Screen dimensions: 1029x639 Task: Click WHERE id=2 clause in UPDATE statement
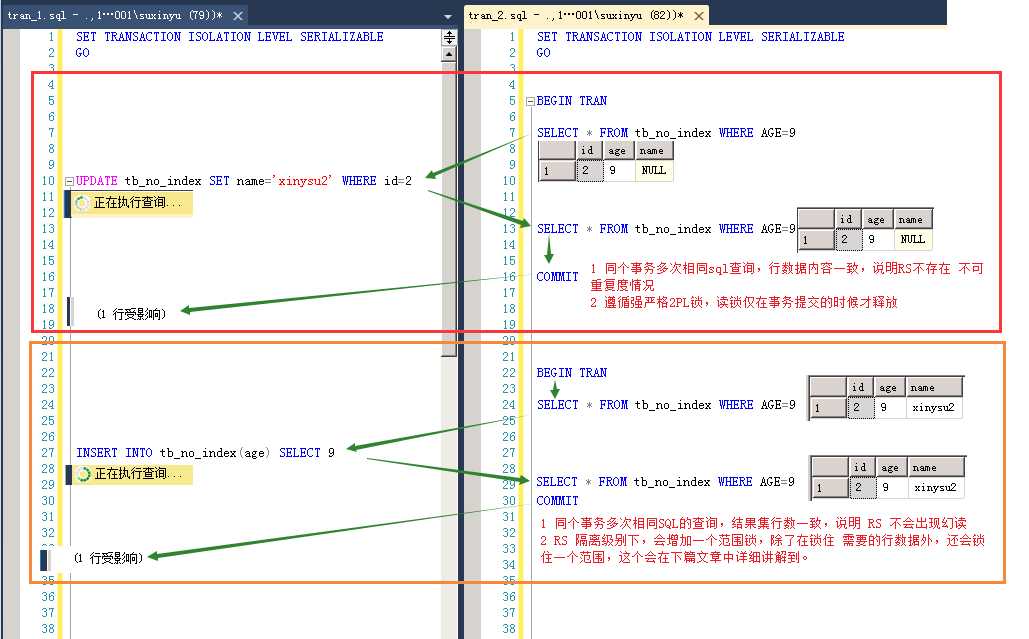coord(377,180)
